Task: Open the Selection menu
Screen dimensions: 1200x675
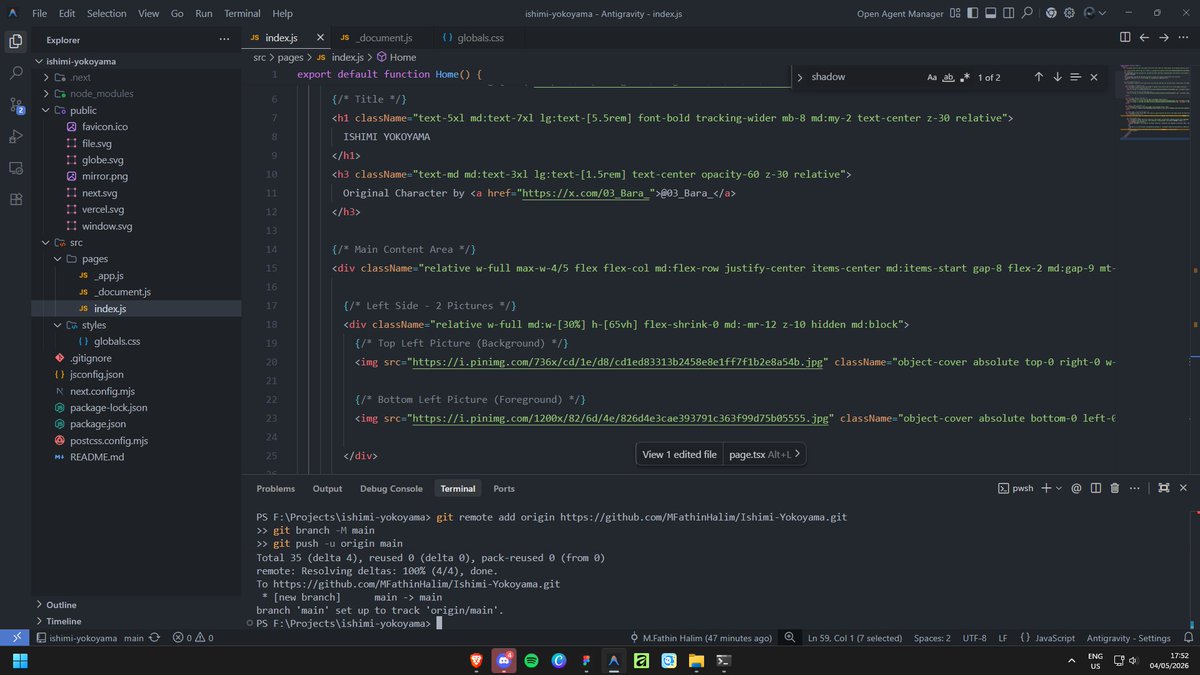Action: pos(106,14)
